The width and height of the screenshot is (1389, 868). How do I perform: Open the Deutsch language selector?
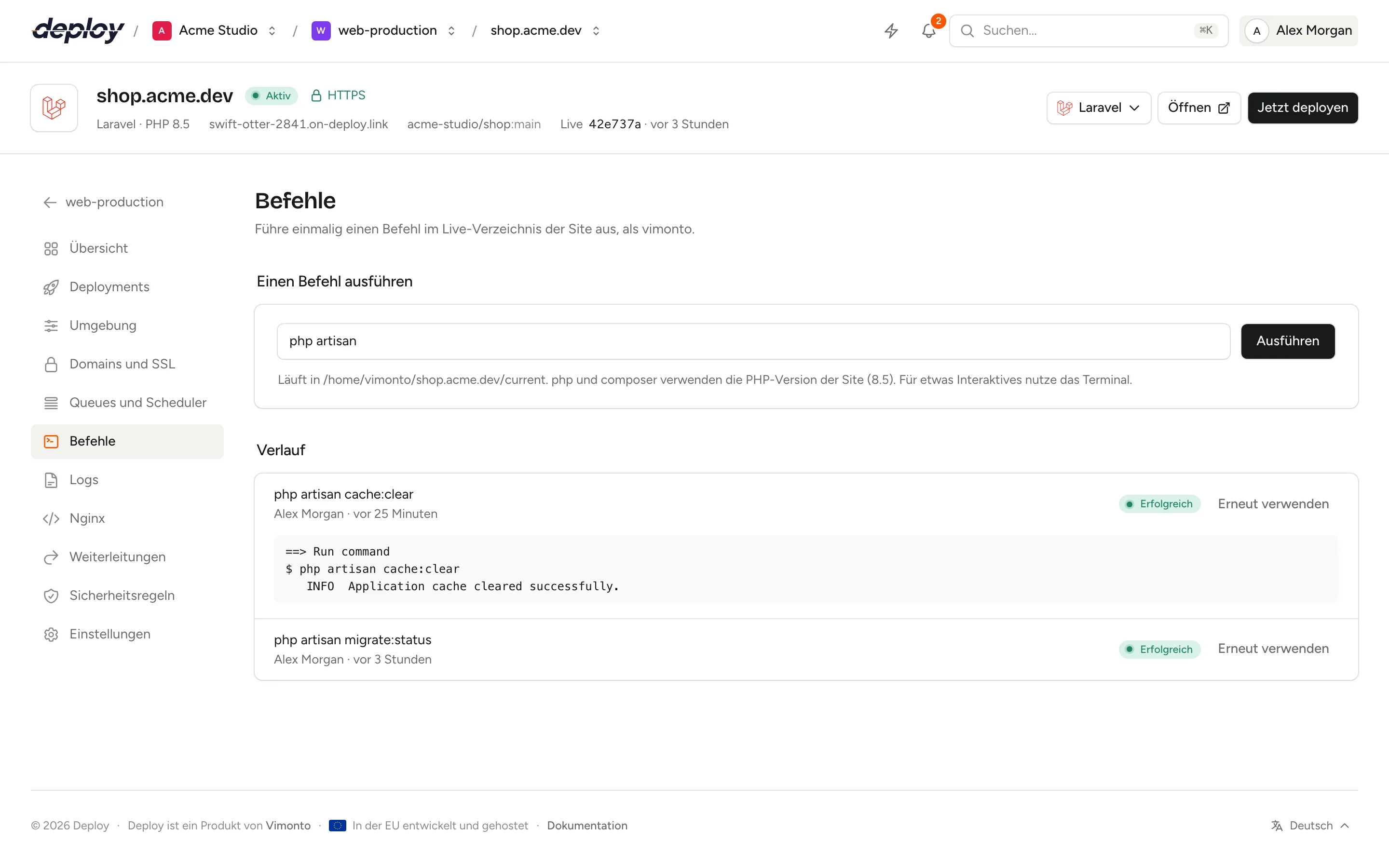1310,826
